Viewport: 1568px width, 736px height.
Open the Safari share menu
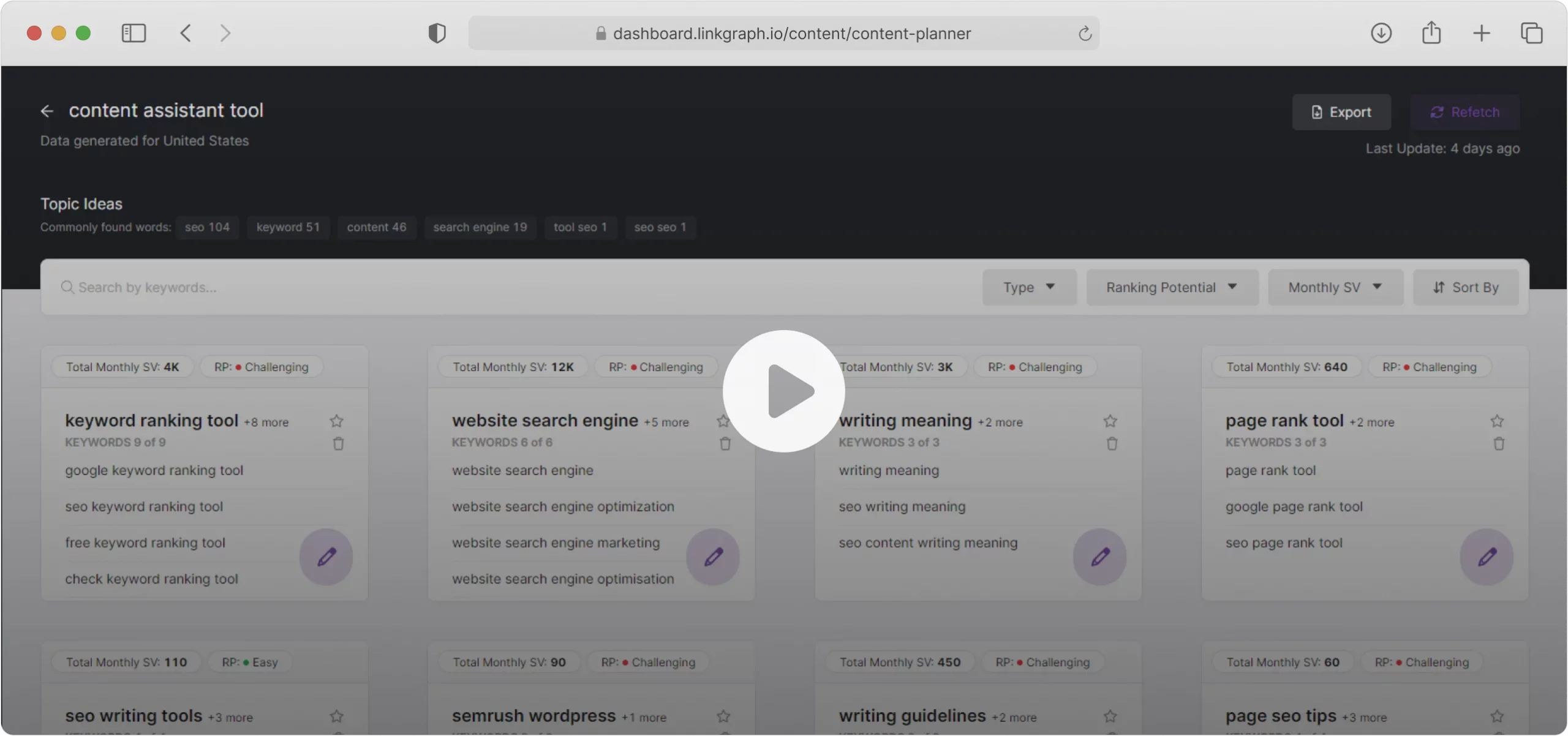[1431, 32]
